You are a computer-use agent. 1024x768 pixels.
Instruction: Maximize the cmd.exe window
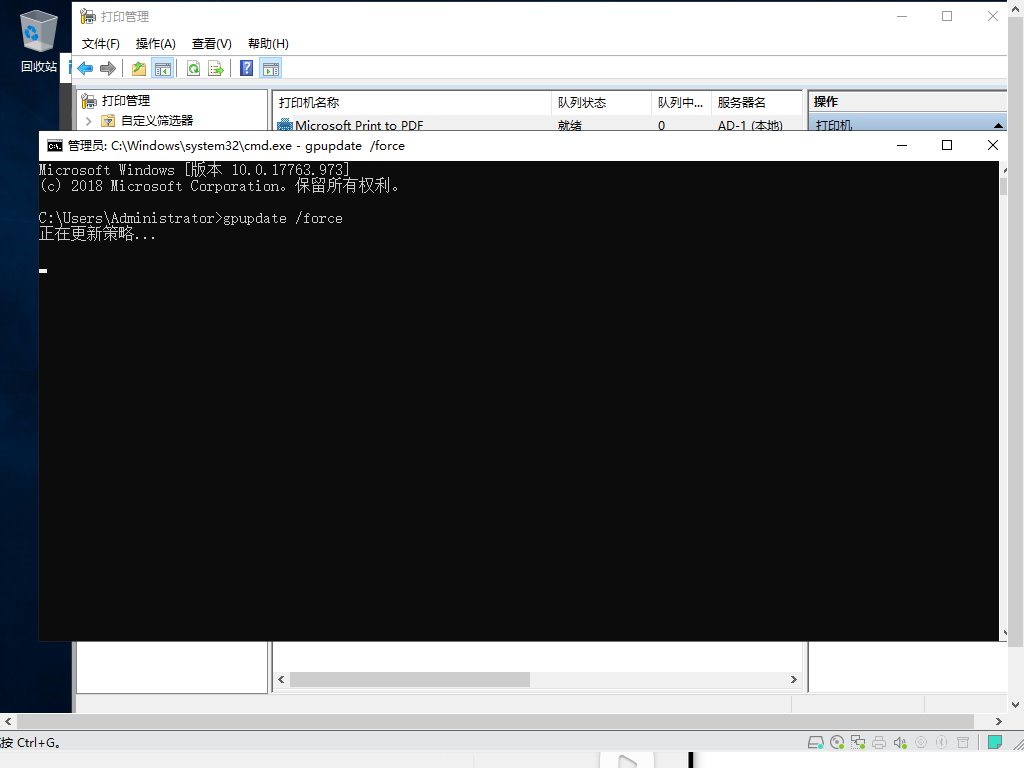947,145
